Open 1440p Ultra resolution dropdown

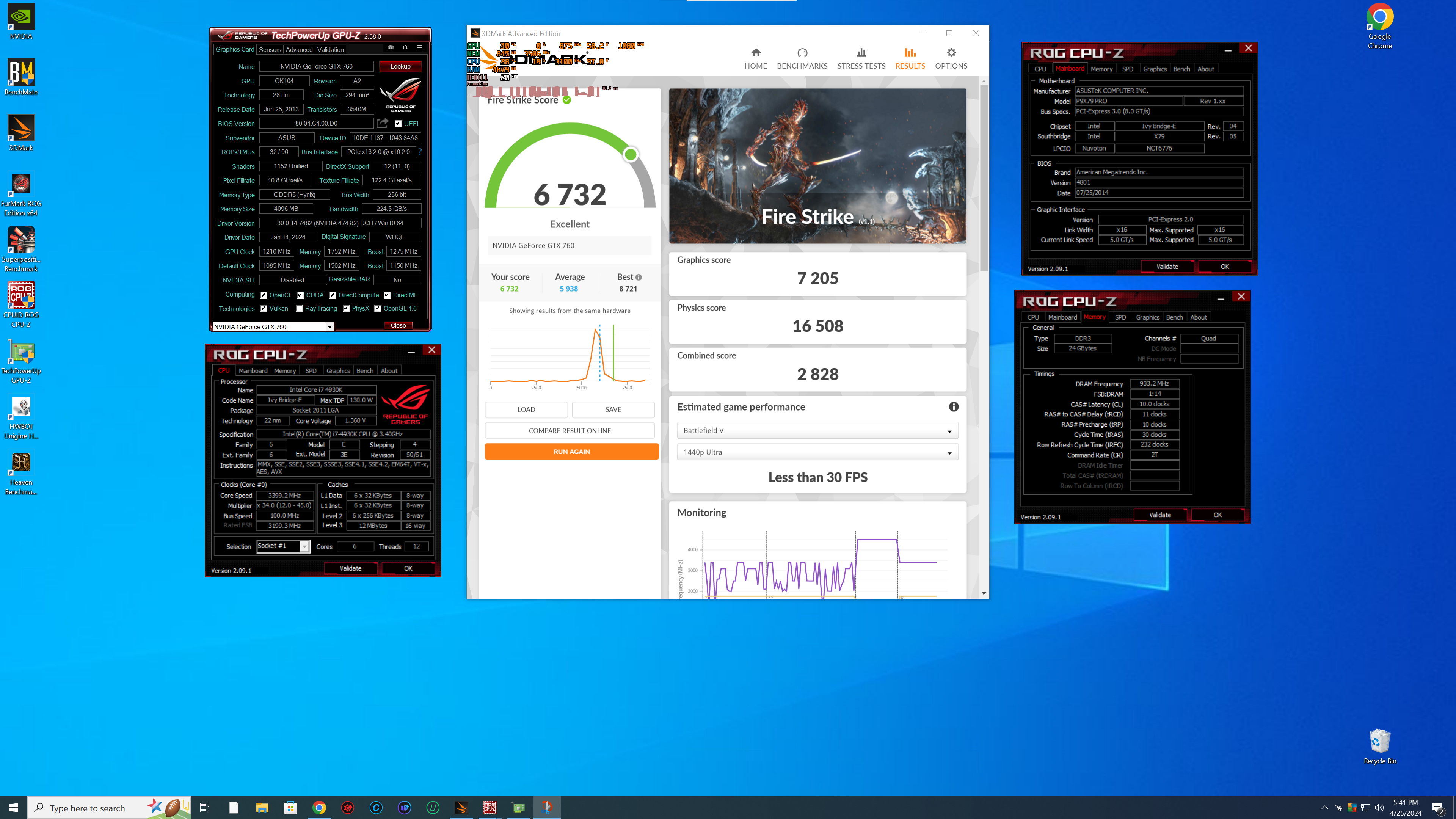[x=817, y=452]
